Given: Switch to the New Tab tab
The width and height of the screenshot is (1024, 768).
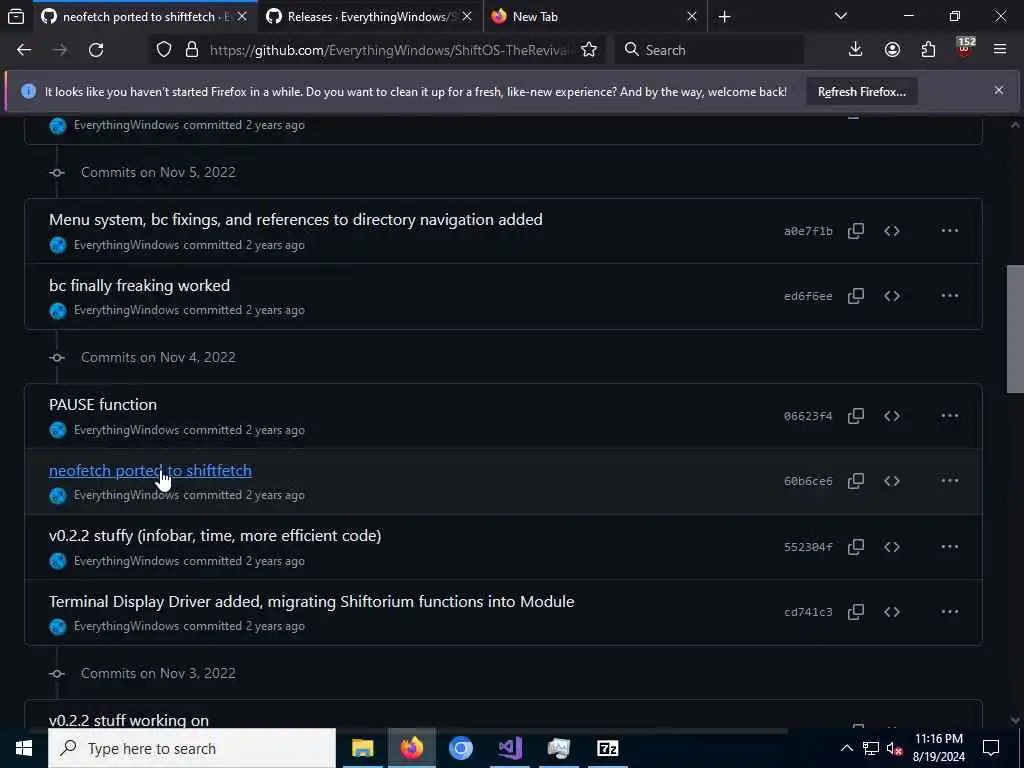Looking at the screenshot, I should [x=586, y=17].
